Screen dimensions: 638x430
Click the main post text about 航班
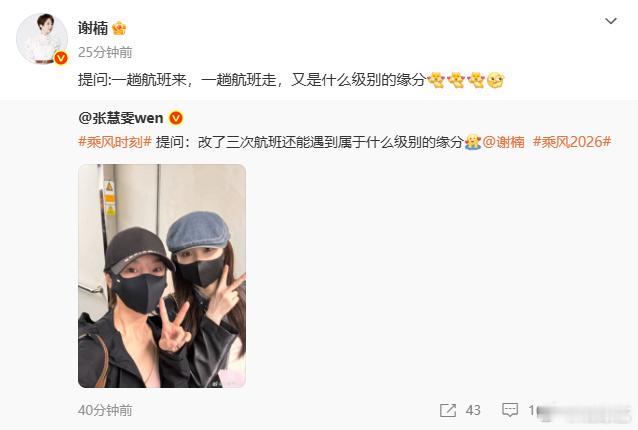pyautogui.click(x=251, y=80)
